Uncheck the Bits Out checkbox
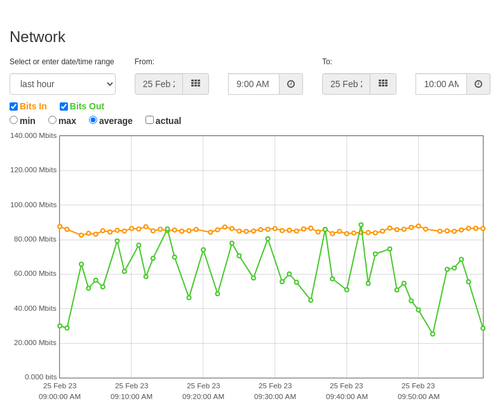 (64, 106)
